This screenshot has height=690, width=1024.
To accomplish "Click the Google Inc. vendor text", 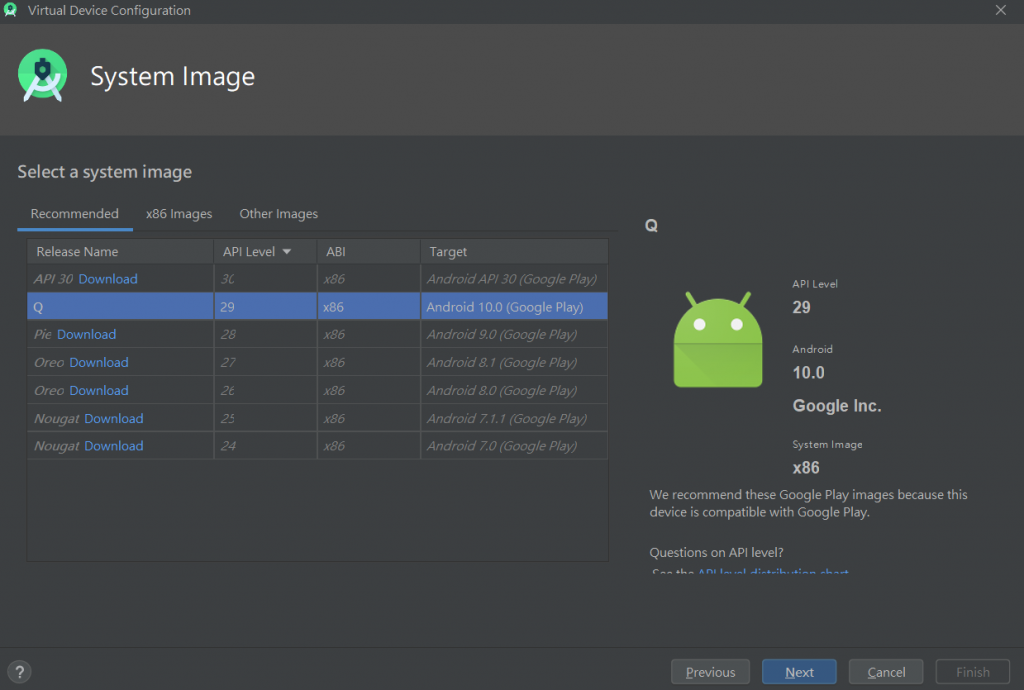I will coord(837,405).
